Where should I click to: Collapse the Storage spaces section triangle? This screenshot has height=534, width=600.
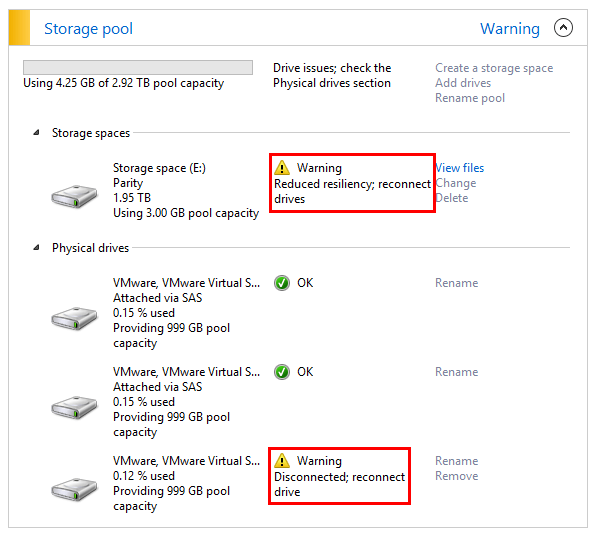[x=36, y=133]
